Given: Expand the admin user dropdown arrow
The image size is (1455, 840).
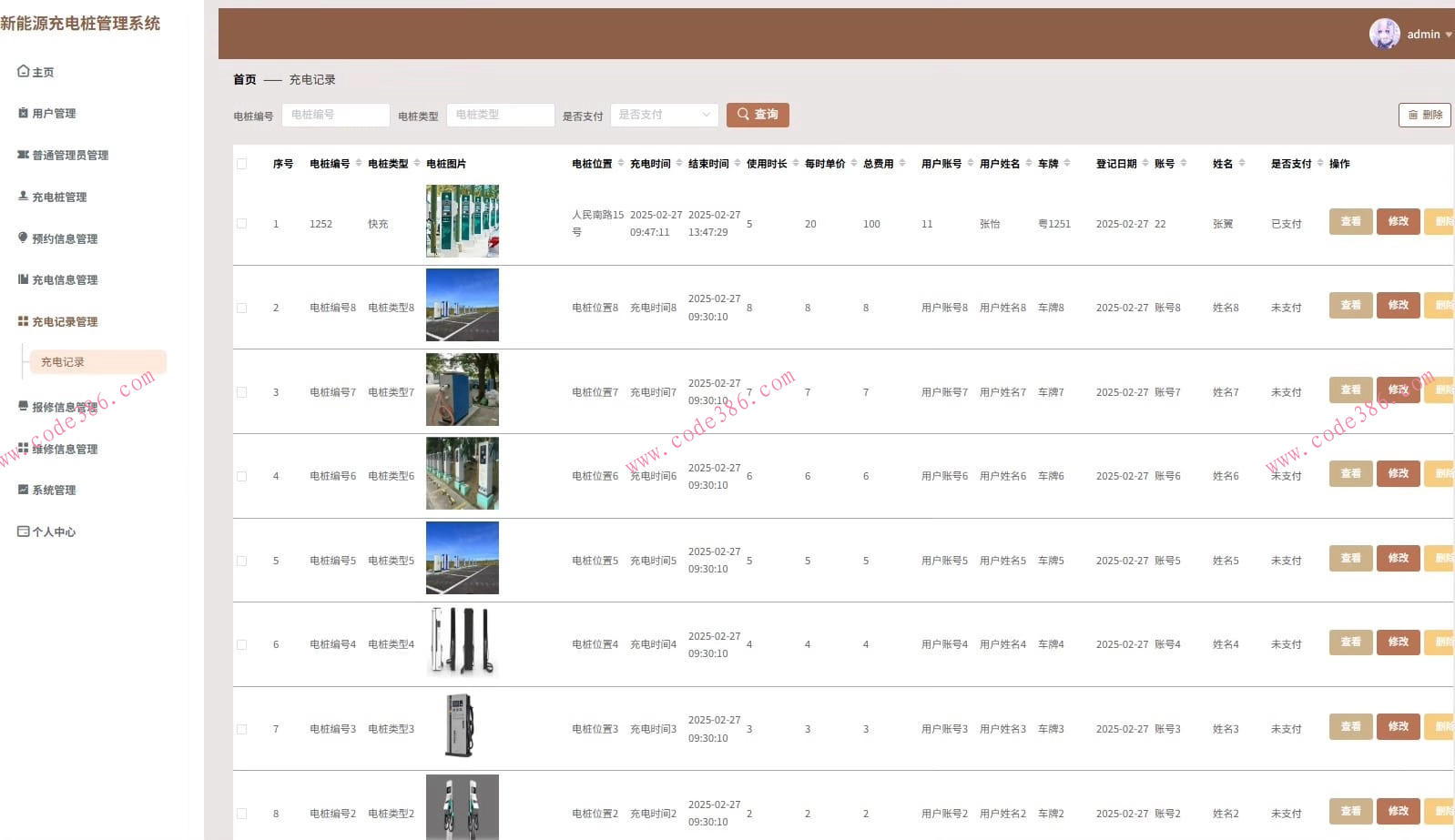Looking at the screenshot, I should tap(1449, 35).
